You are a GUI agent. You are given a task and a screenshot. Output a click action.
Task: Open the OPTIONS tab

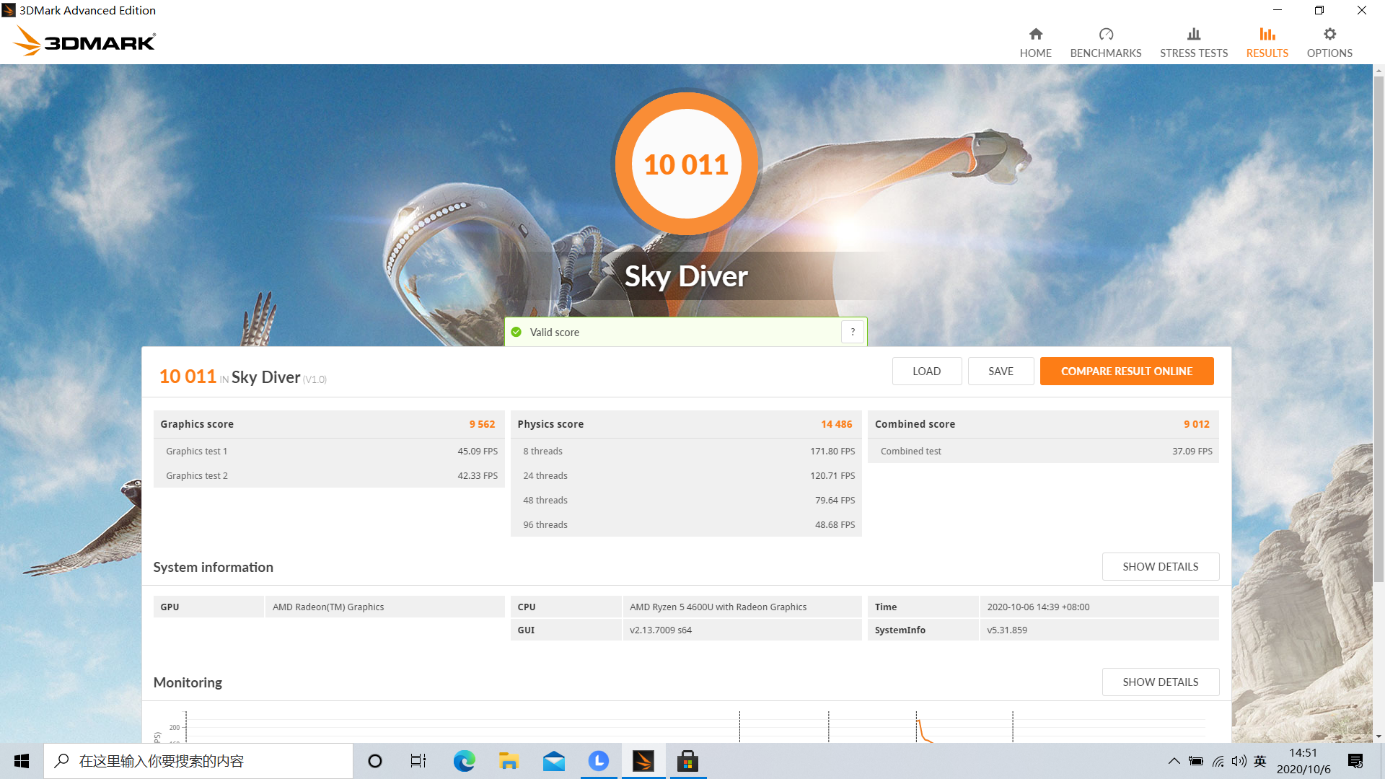coord(1329,42)
